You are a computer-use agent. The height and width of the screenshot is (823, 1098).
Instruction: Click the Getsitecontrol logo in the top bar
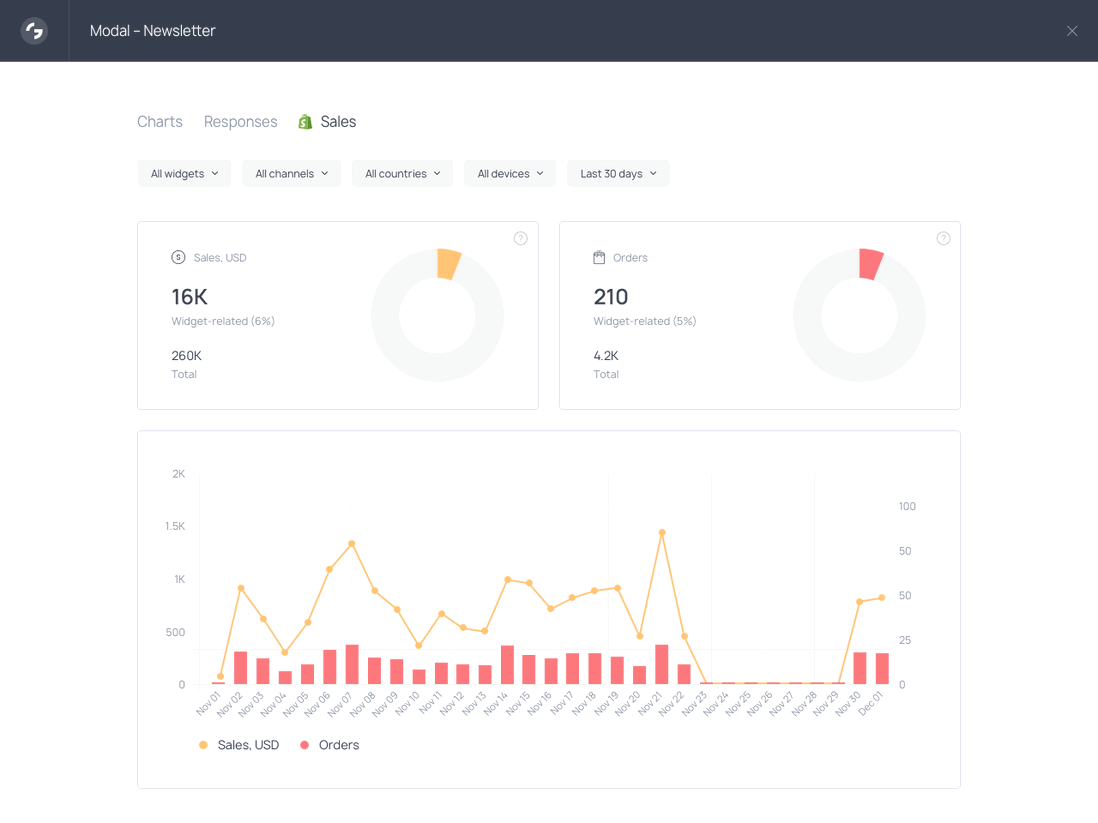tap(33, 30)
